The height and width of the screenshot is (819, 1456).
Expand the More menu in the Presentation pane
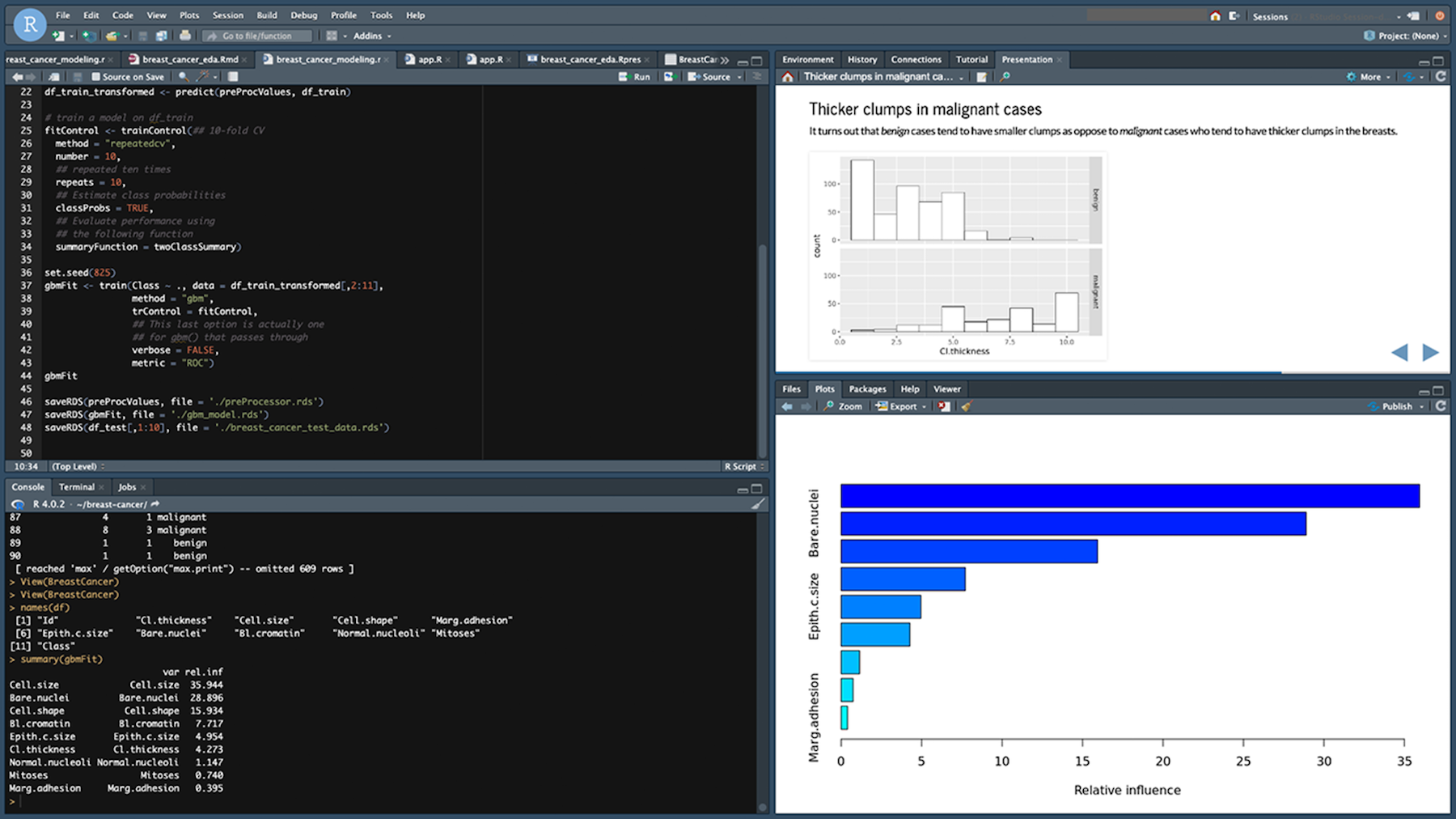tap(1368, 76)
